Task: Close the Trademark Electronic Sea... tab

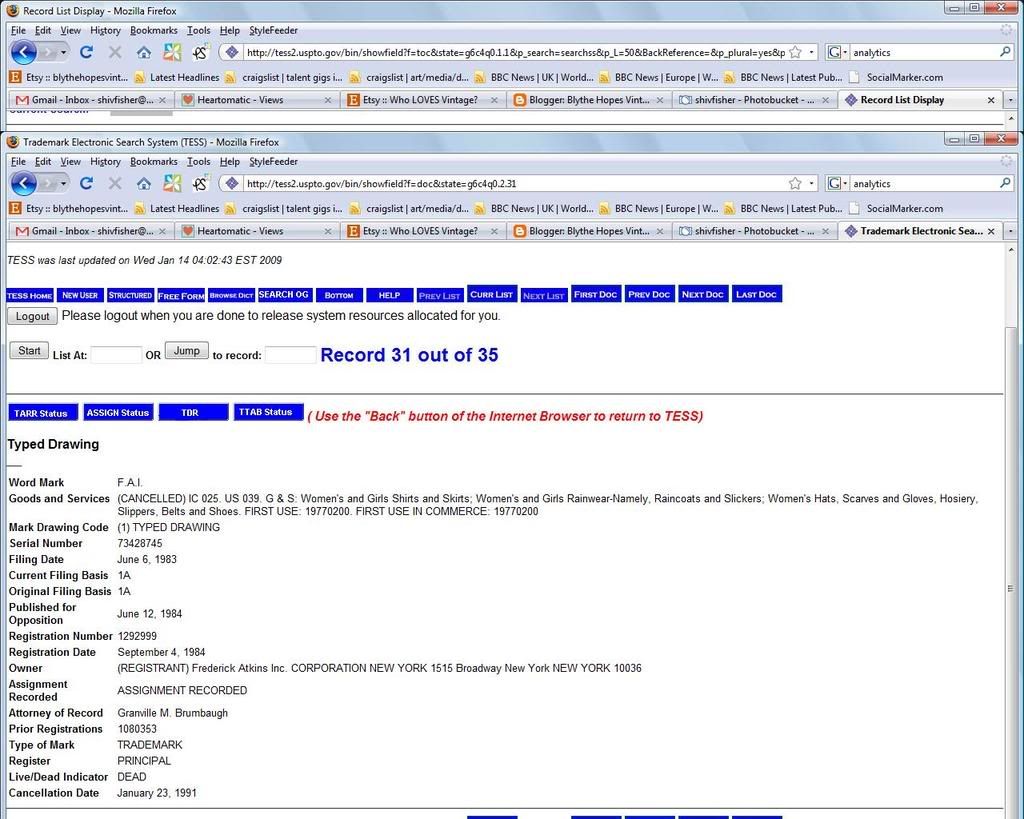Action: click(x=991, y=231)
